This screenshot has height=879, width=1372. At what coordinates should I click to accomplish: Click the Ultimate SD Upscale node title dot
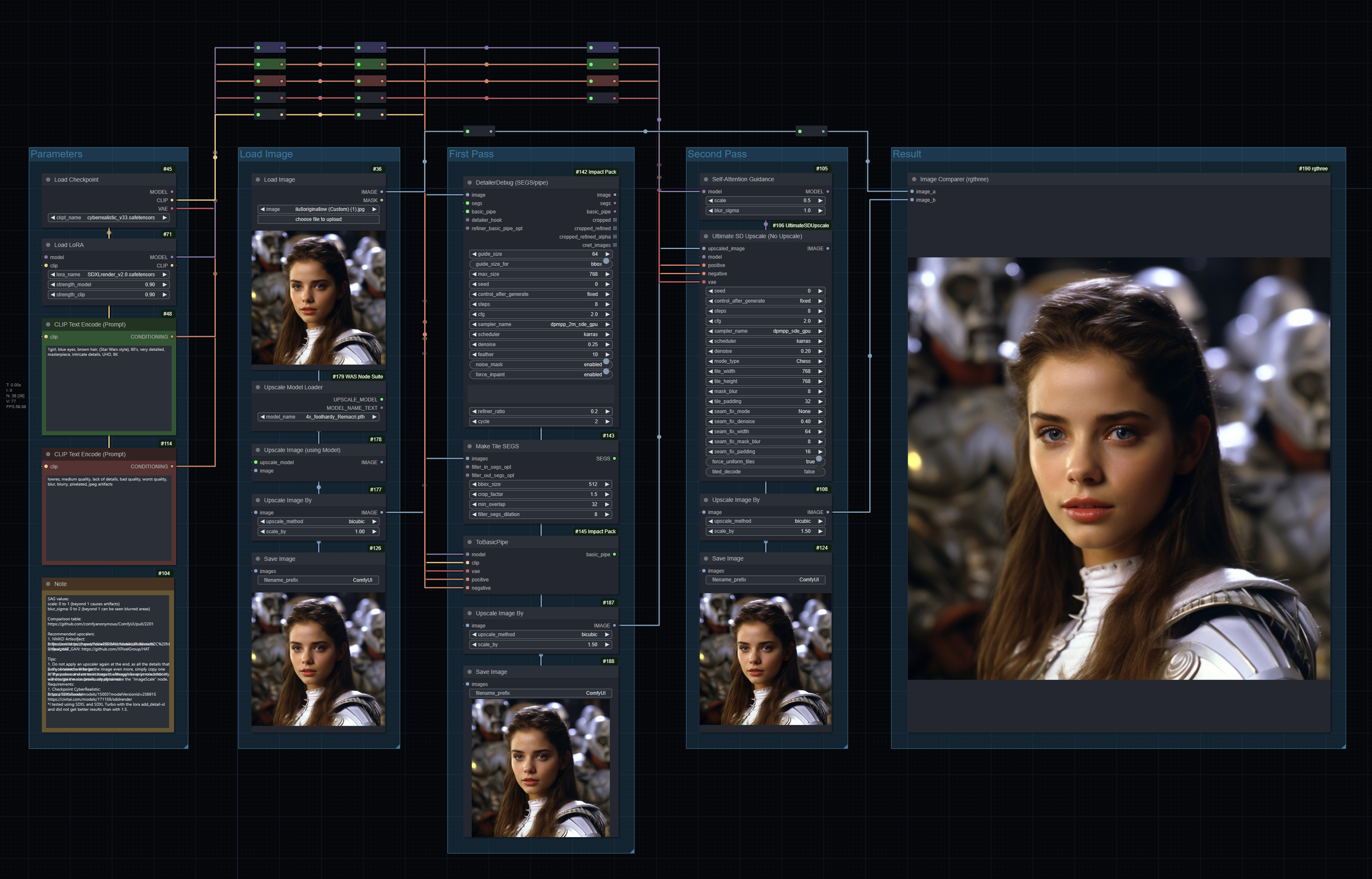[x=706, y=236]
